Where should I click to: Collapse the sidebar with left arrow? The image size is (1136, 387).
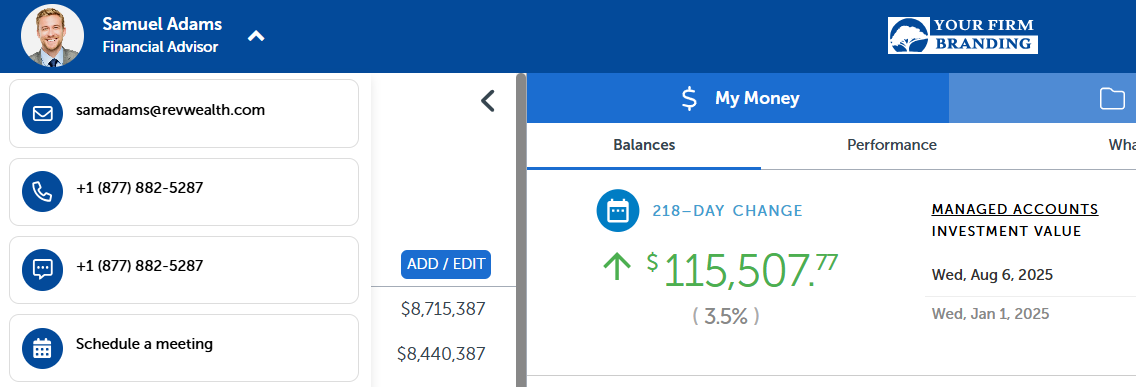click(488, 101)
